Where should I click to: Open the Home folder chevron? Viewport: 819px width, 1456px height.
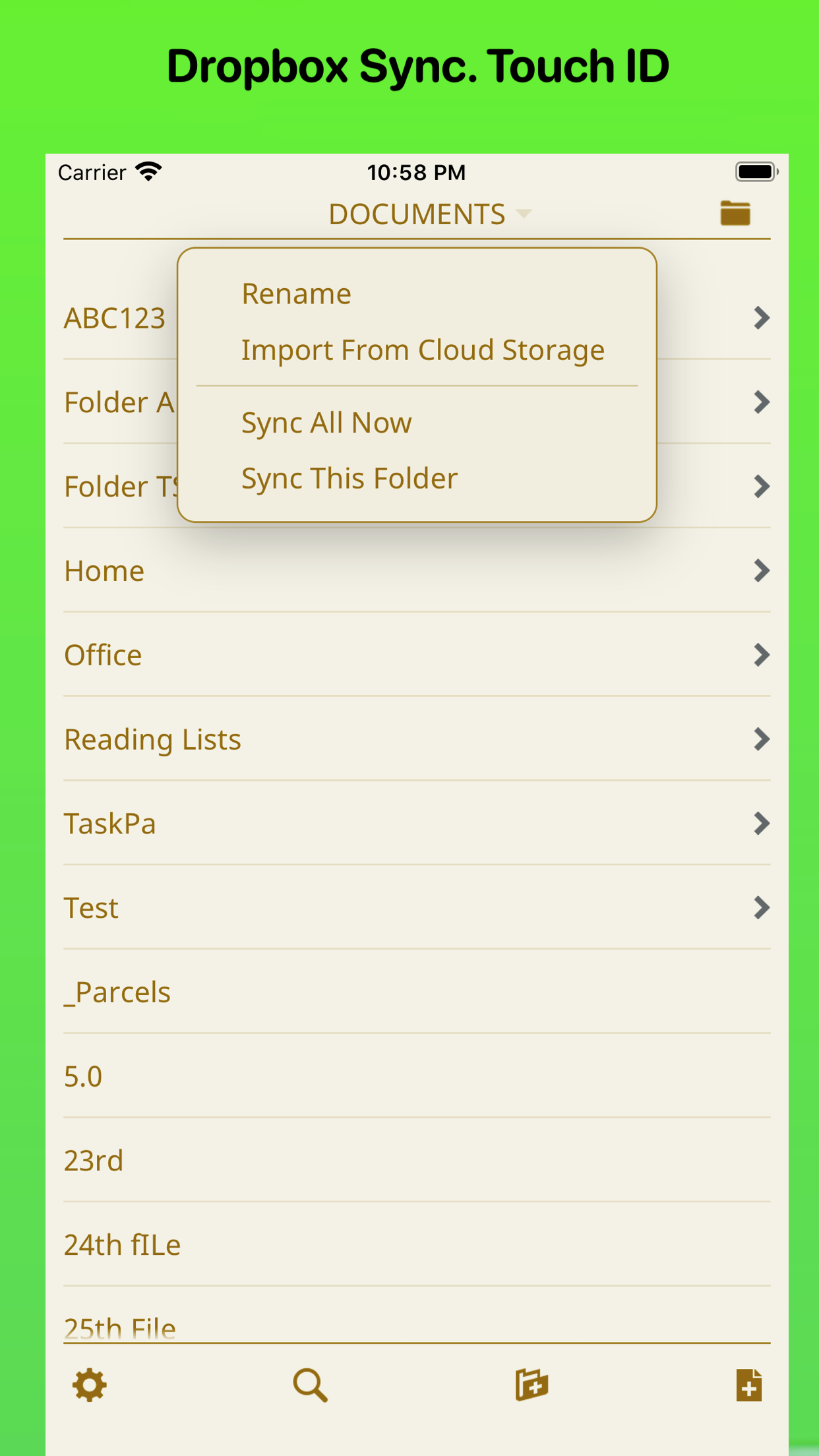pos(762,571)
